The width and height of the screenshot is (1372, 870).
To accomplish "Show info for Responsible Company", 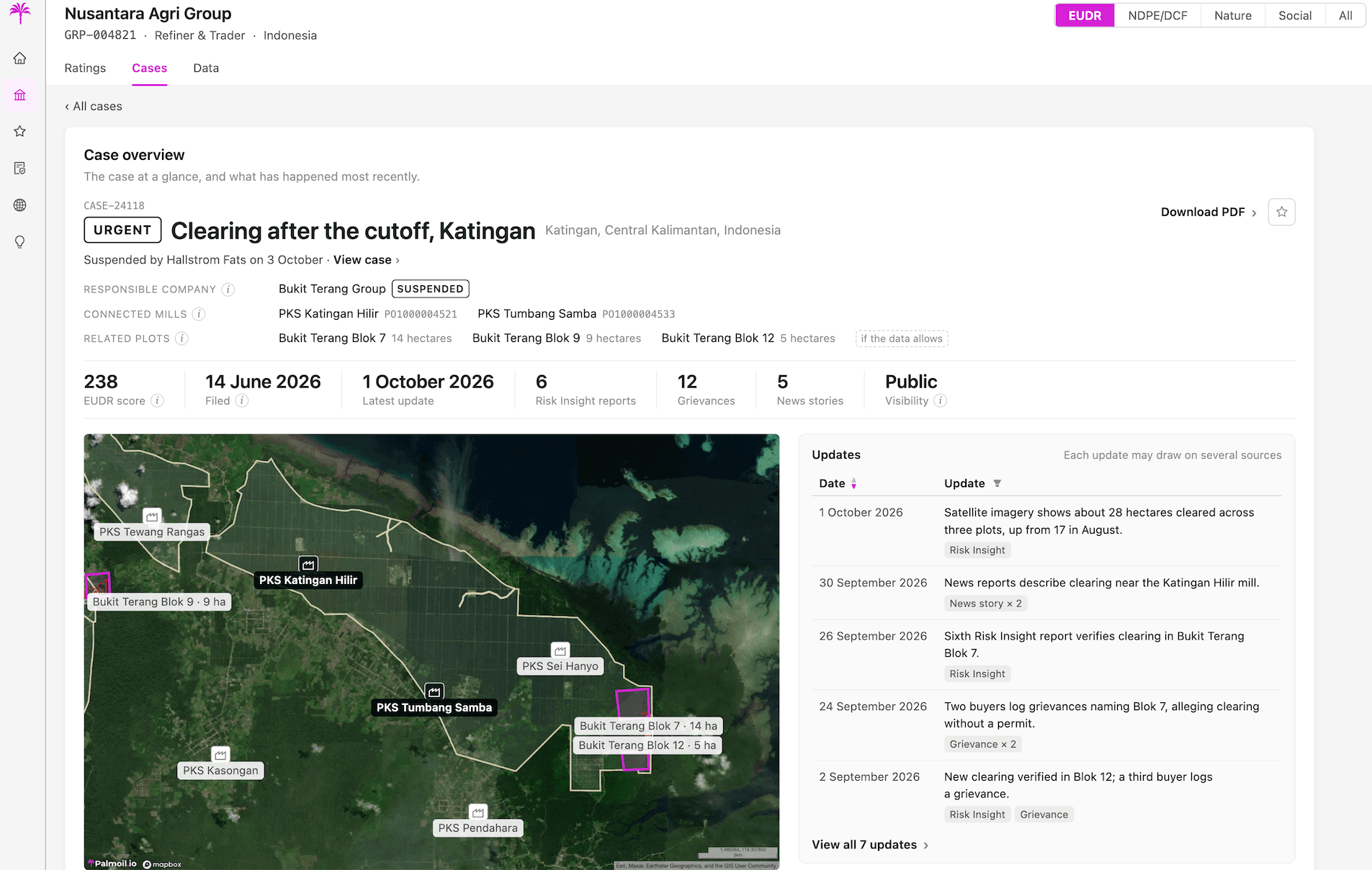I will point(228,290).
